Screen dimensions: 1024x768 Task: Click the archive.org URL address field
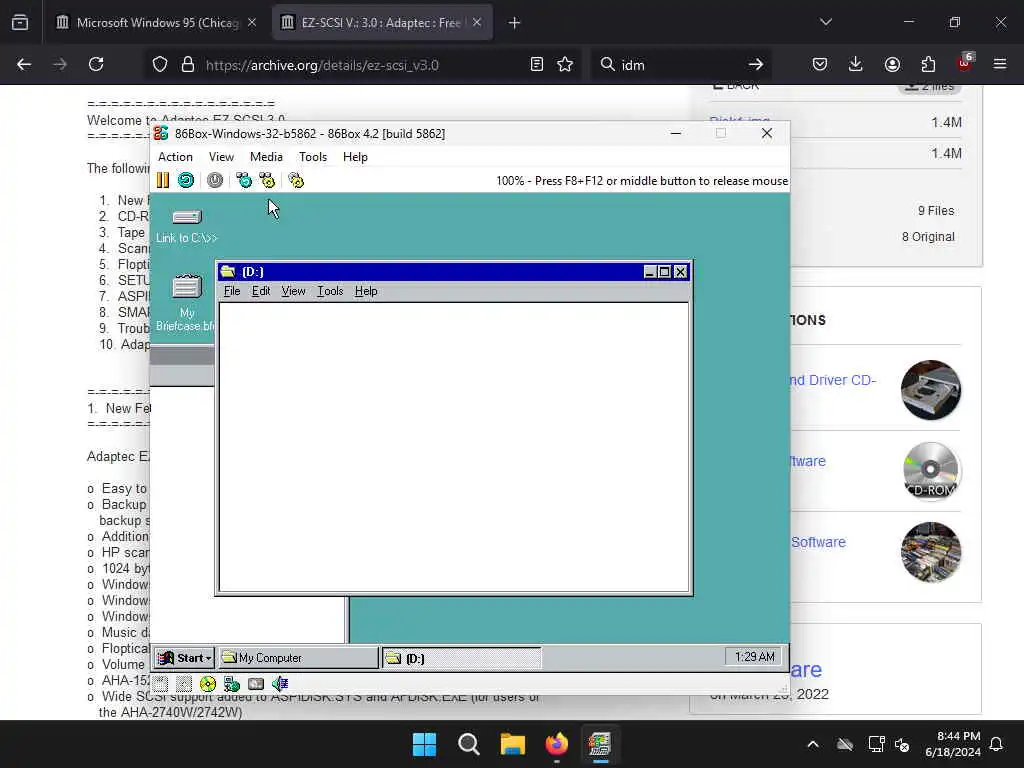click(x=360, y=65)
